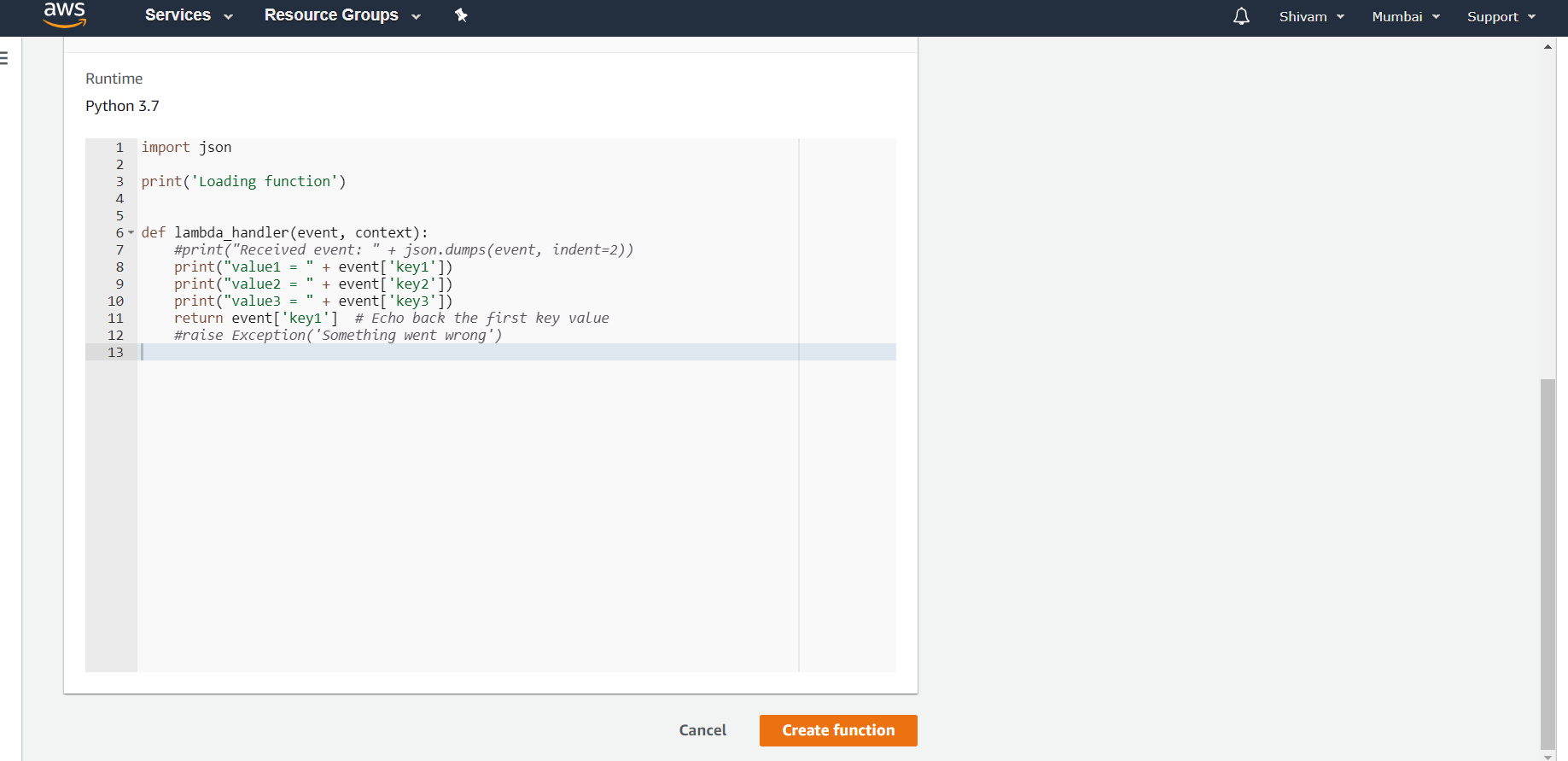Click line number 11 in the gutter
Image resolution: width=1568 pixels, height=761 pixels.
[115, 318]
